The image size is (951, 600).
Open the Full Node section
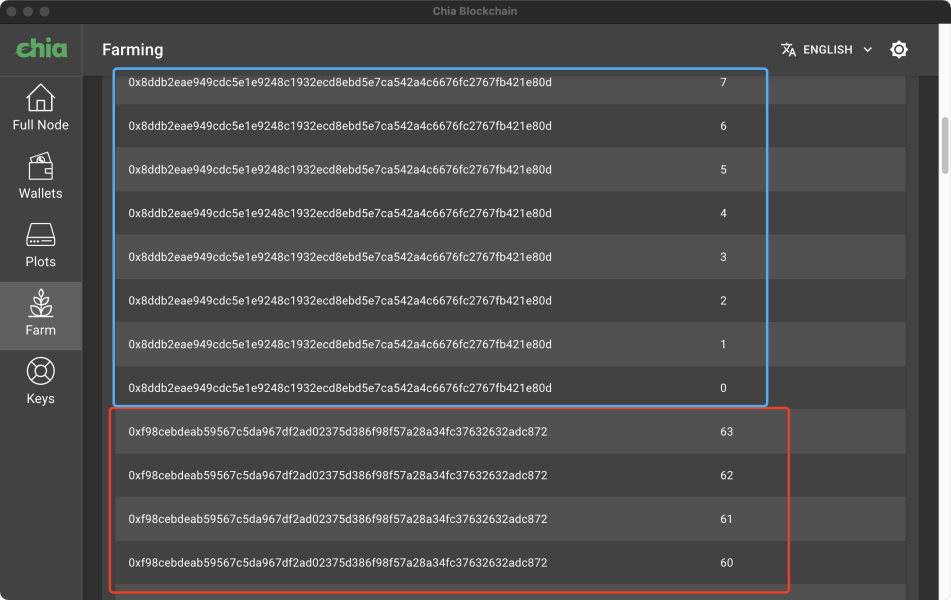point(40,108)
